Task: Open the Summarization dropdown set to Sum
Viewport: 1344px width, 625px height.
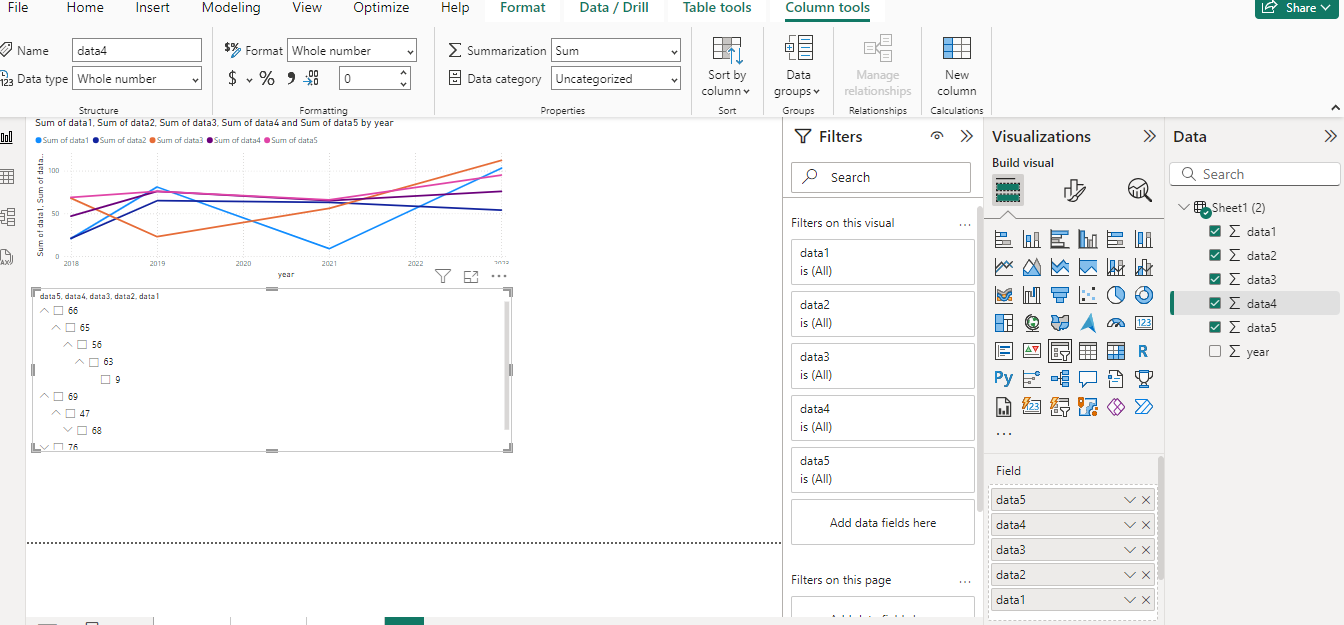Action: coord(616,51)
